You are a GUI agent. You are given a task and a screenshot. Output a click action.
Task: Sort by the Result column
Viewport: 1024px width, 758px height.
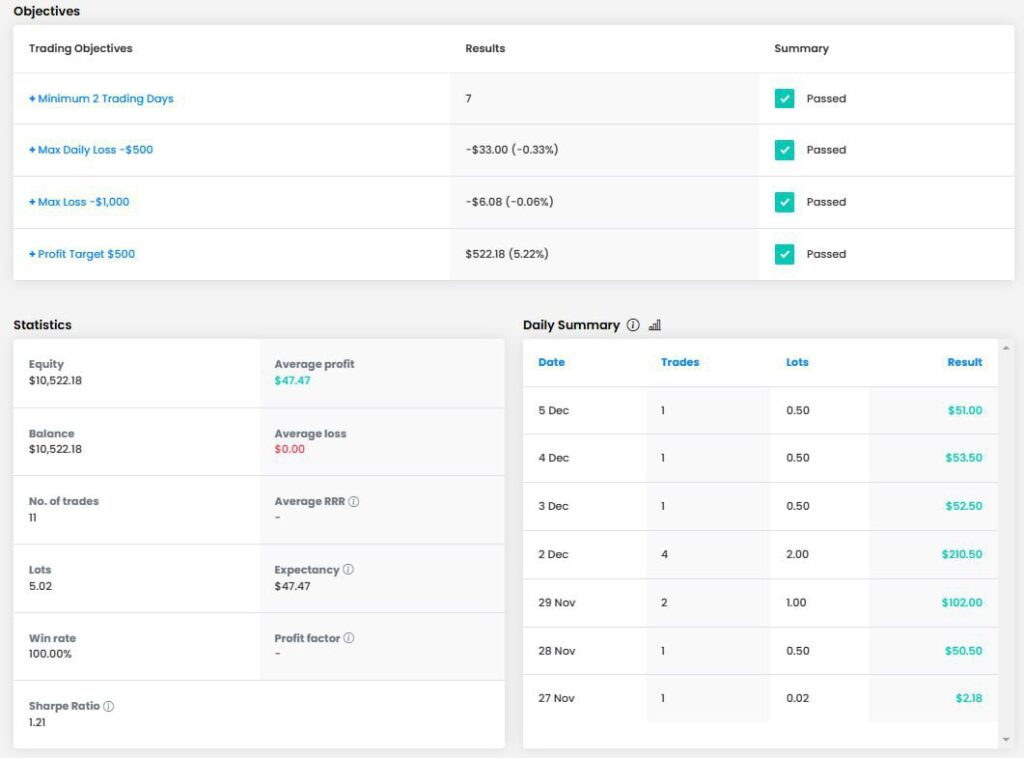click(965, 362)
